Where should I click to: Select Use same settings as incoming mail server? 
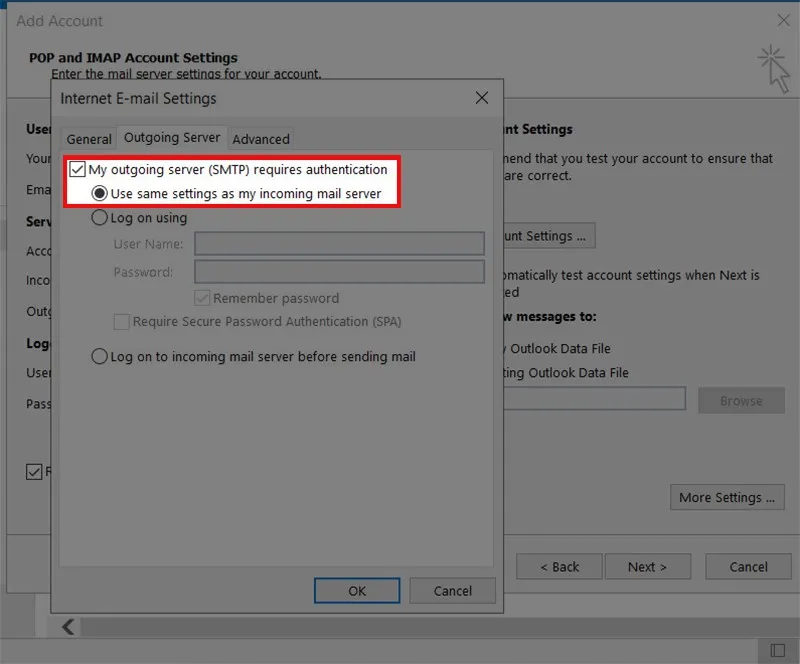(100, 194)
